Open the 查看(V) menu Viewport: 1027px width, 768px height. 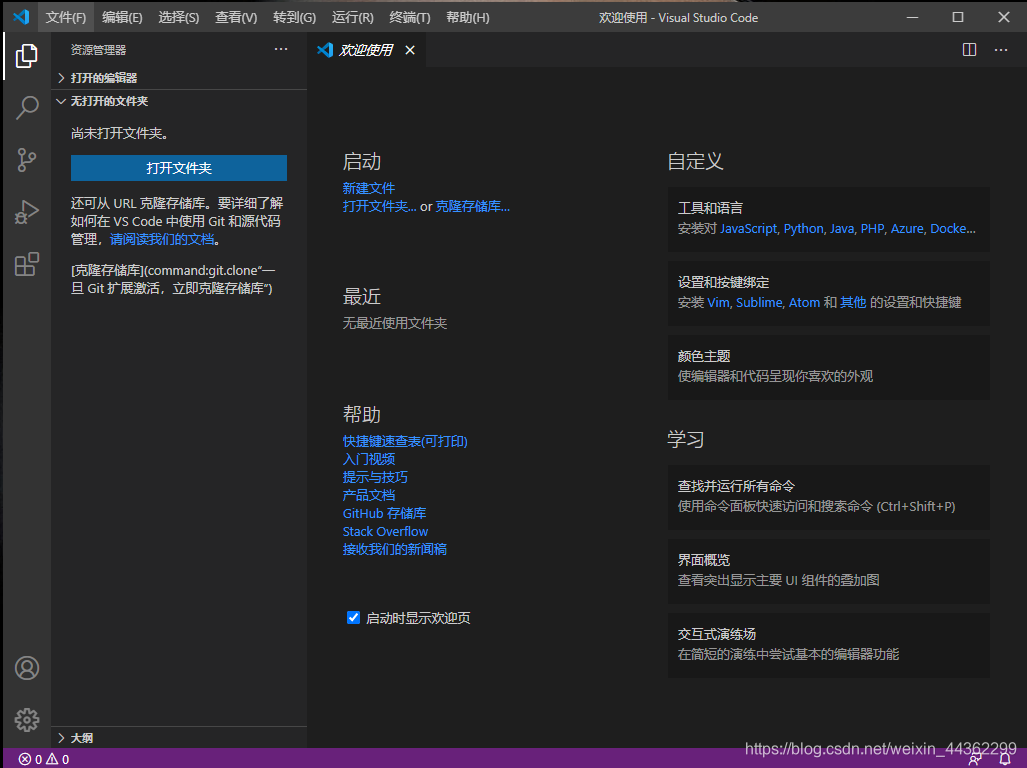pos(236,18)
